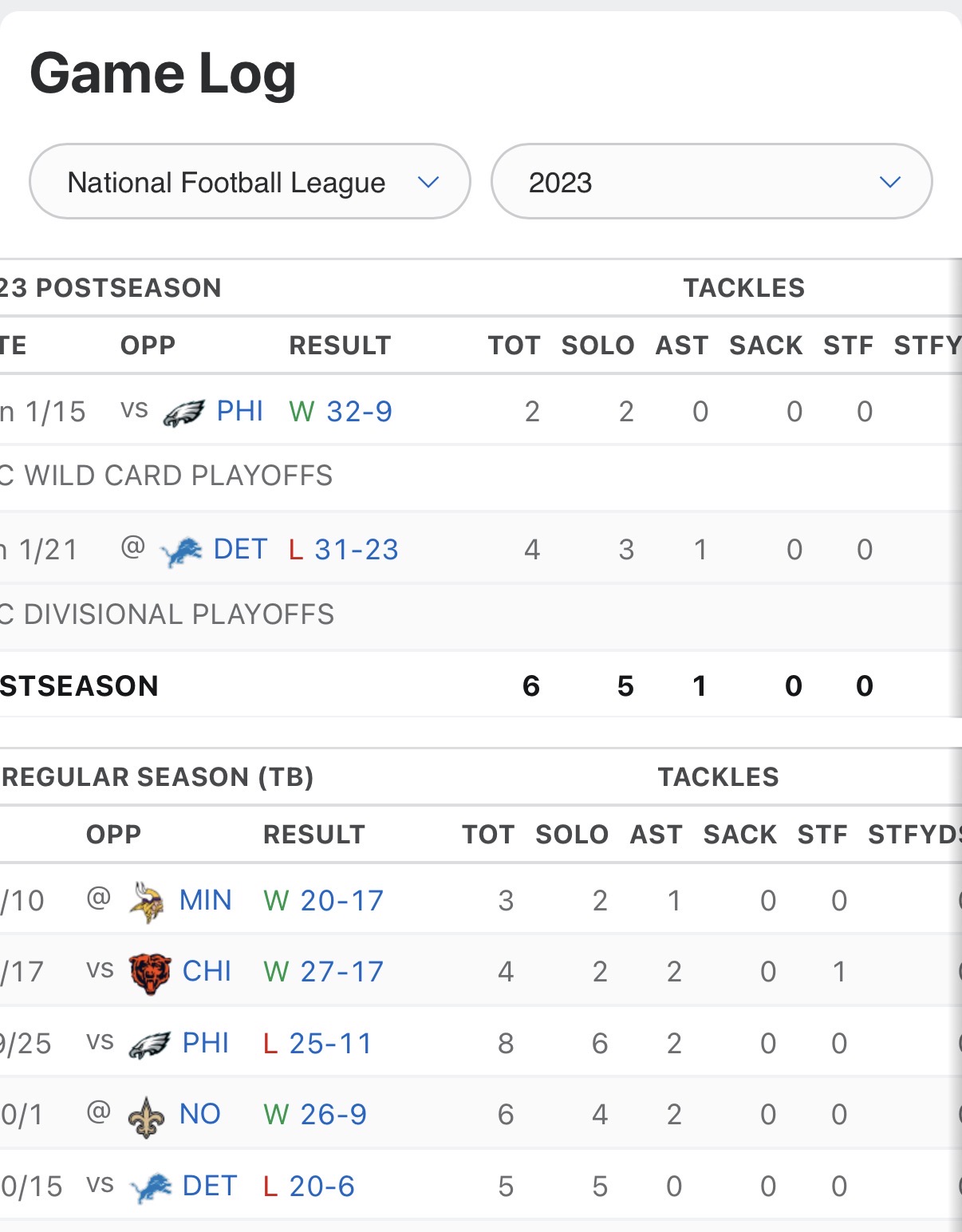
Task: Click the Saints fleur-de-lis logo
Action: 147,1116
